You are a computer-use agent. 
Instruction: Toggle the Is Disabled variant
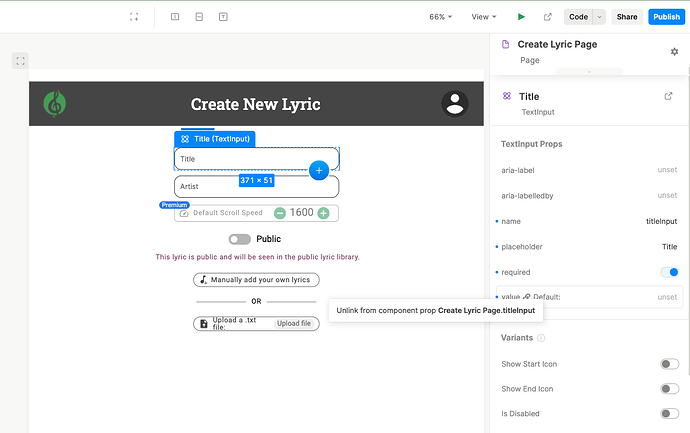click(x=669, y=413)
